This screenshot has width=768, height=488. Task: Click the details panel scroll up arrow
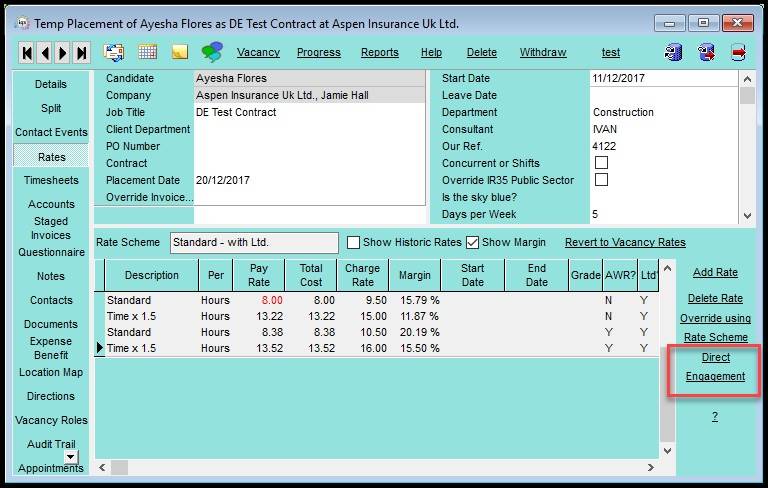click(x=747, y=78)
